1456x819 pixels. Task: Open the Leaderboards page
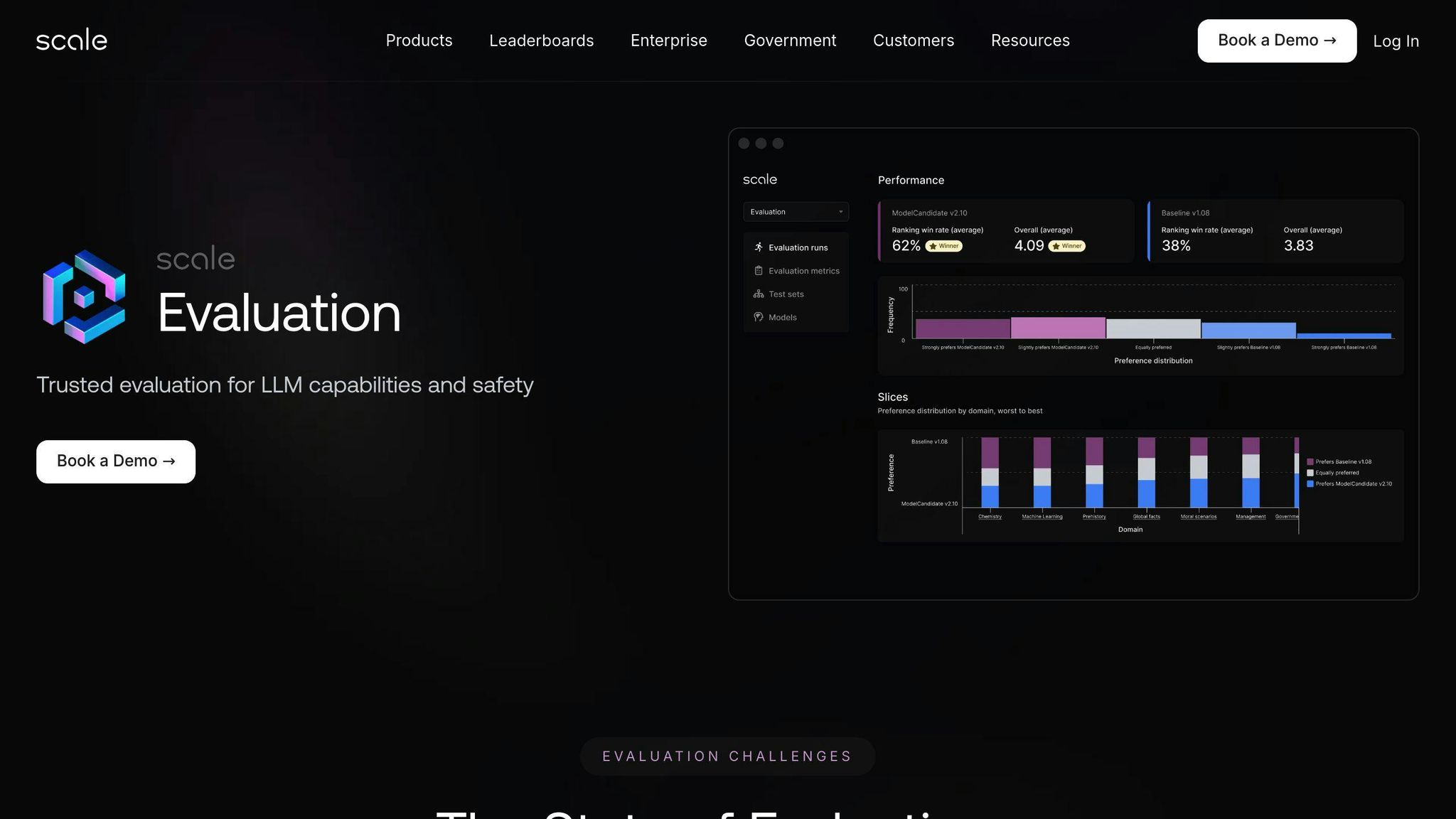(x=541, y=41)
